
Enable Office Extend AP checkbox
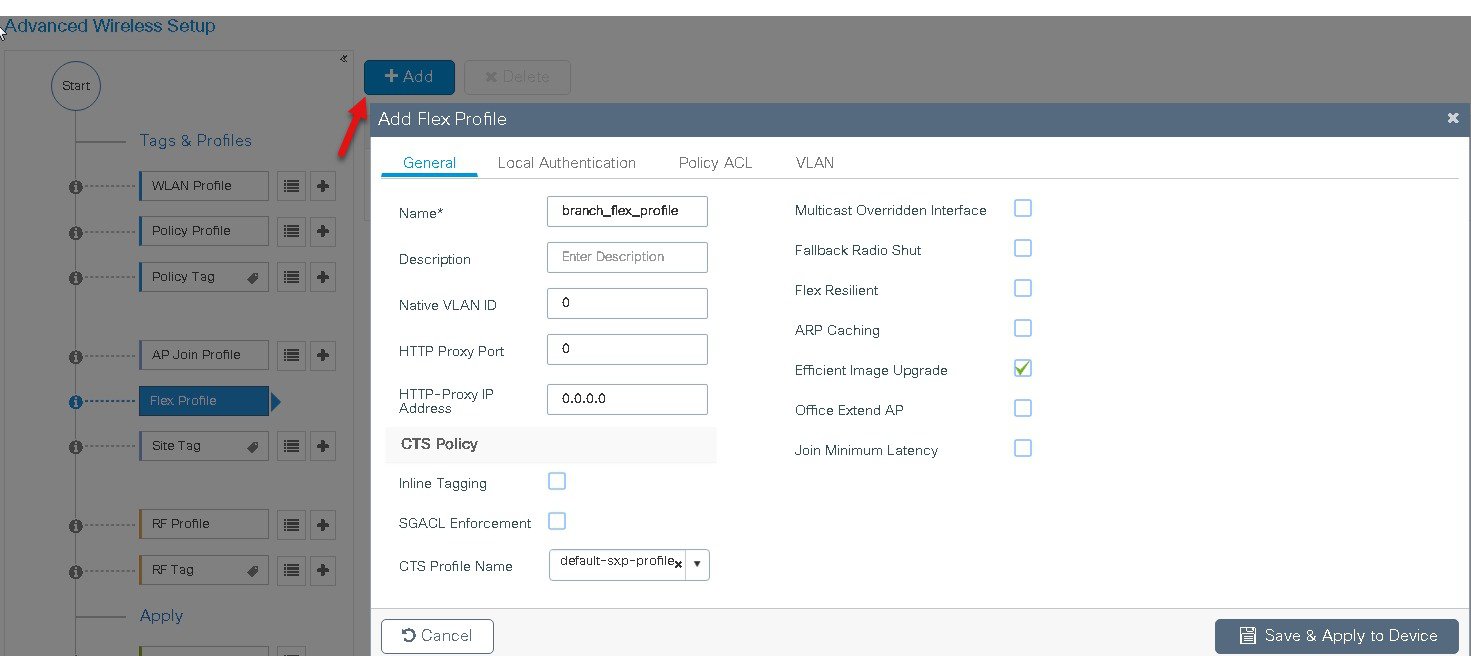[1022, 408]
